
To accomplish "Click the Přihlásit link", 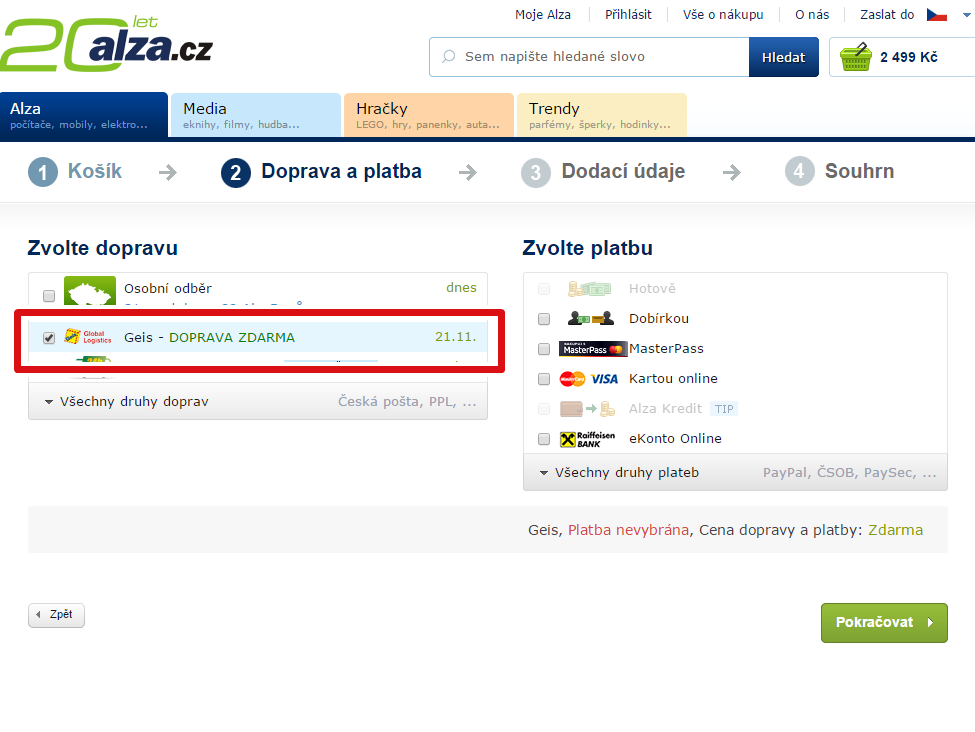I will [x=628, y=14].
